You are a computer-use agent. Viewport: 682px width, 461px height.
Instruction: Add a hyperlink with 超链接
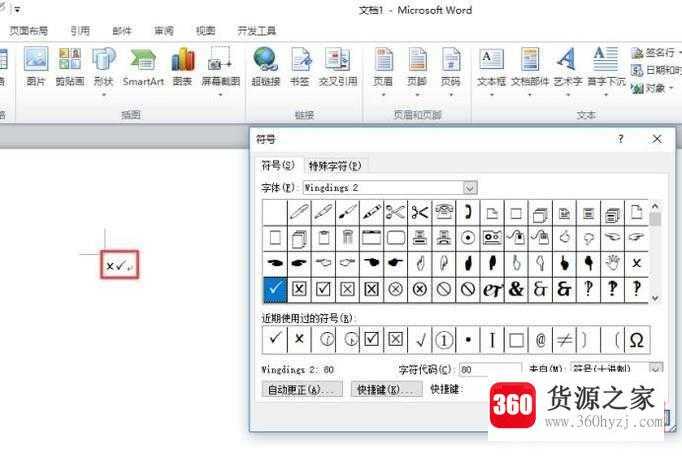point(265,67)
